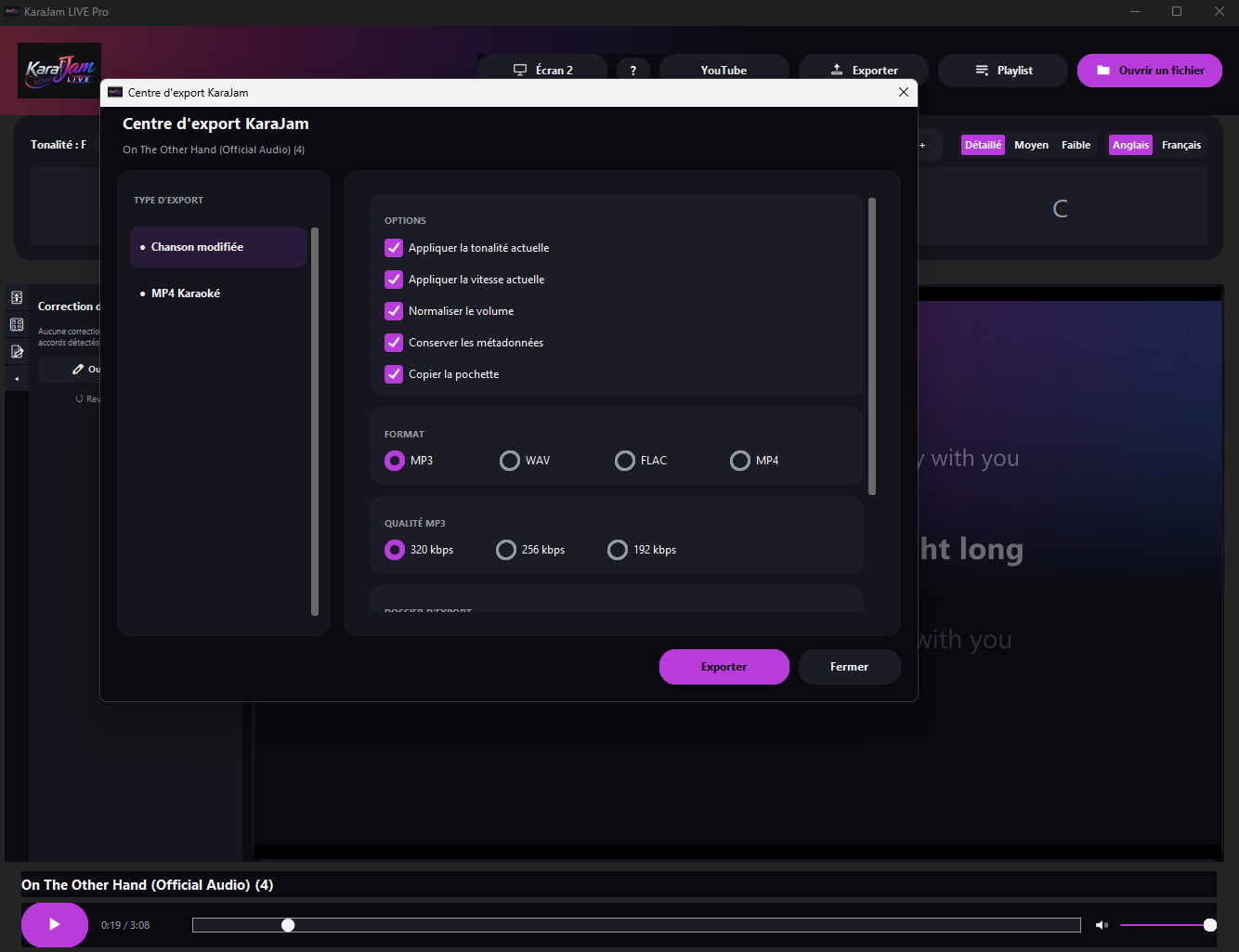Adjust the volume slider handle
The width and height of the screenshot is (1239, 952).
[x=1210, y=925]
